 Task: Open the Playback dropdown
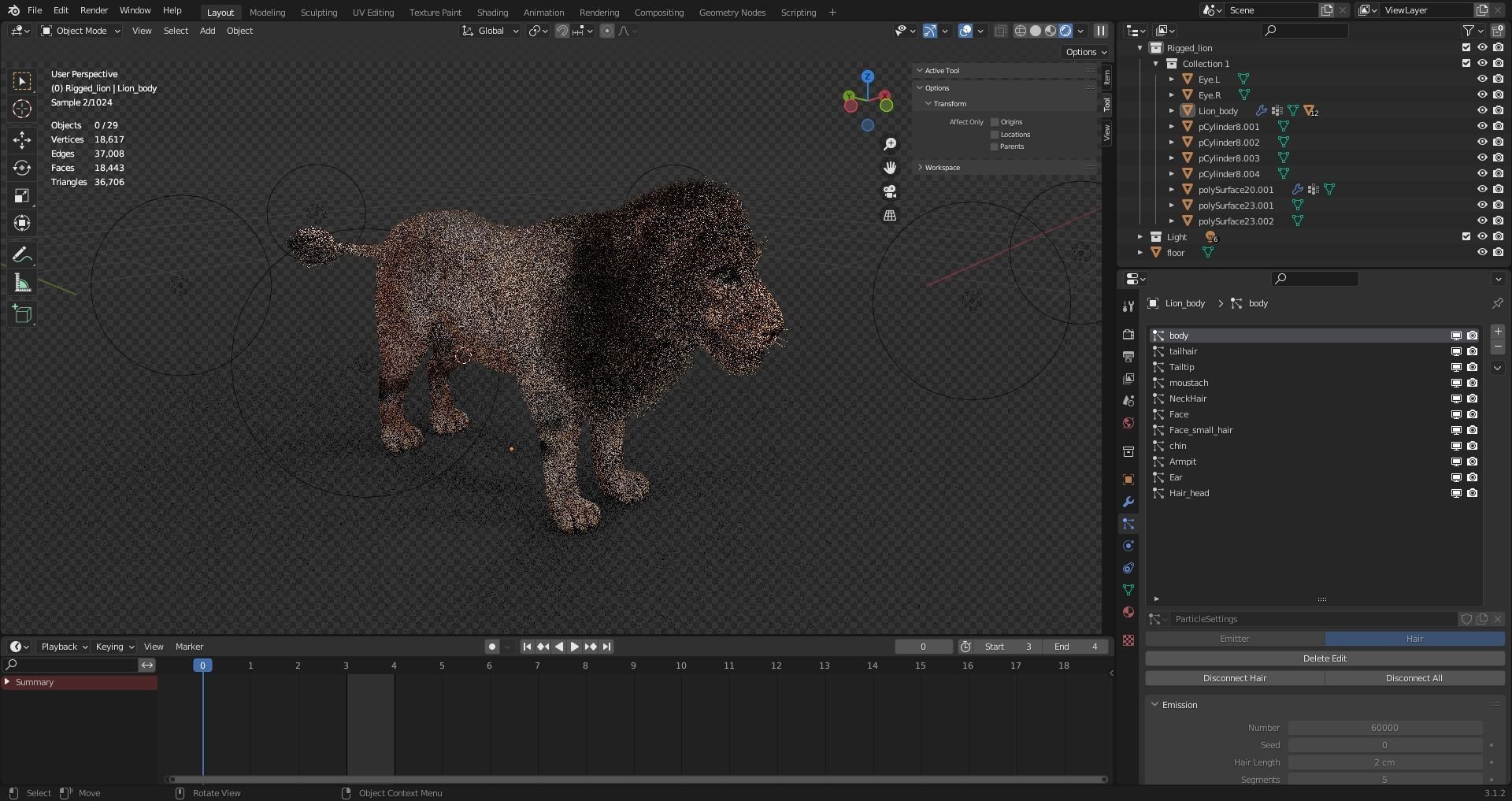(x=63, y=647)
